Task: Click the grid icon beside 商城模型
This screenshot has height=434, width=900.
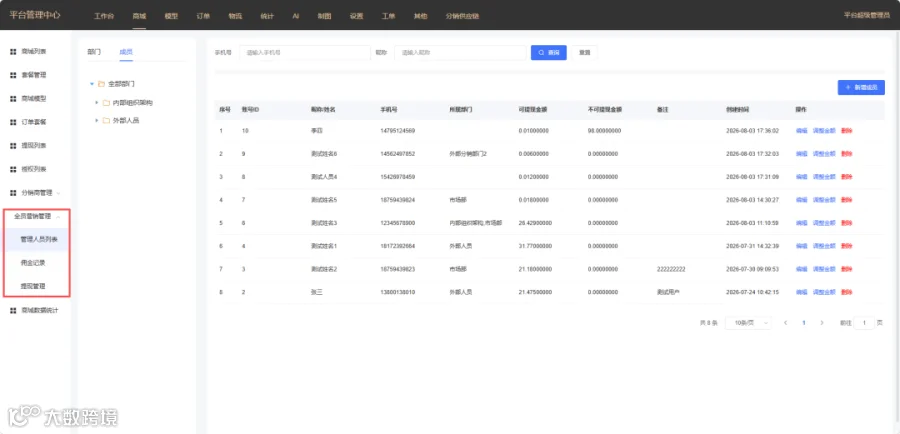Action: (13, 99)
